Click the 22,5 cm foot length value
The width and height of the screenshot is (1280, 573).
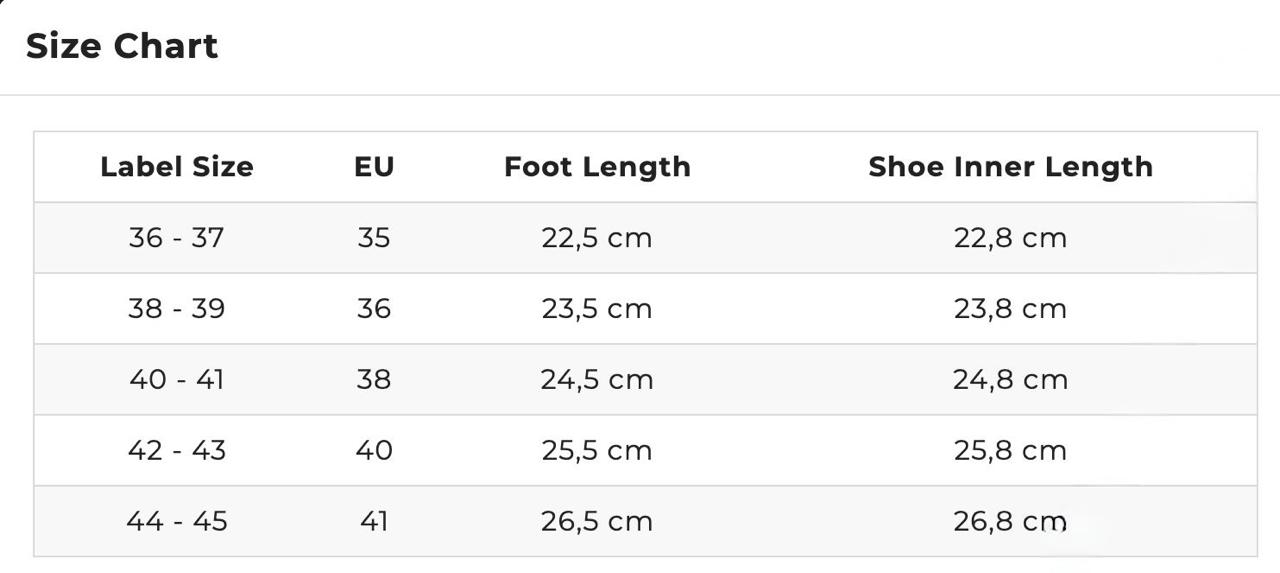tap(597, 238)
